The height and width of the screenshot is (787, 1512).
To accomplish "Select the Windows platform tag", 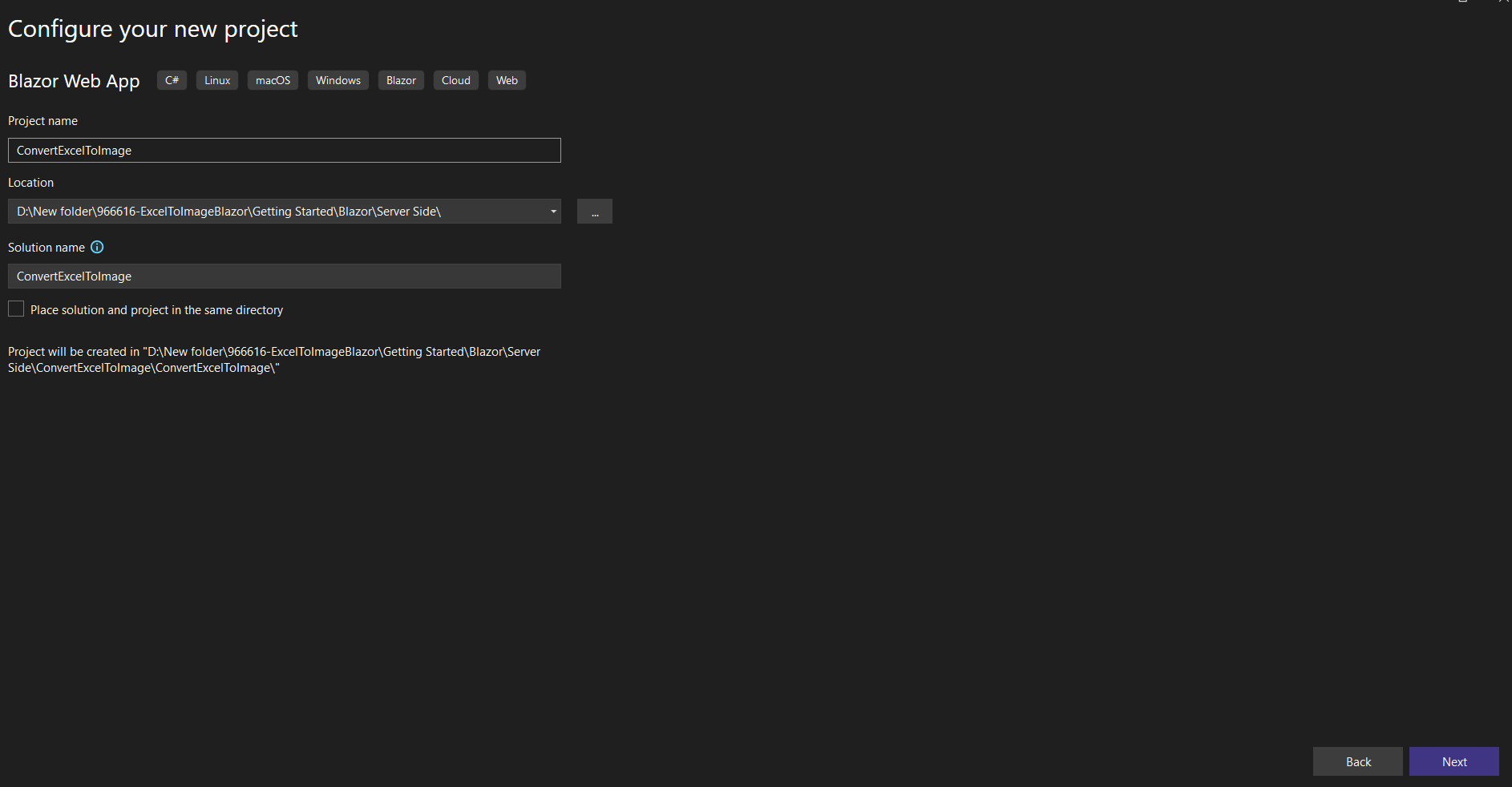I will click(338, 80).
